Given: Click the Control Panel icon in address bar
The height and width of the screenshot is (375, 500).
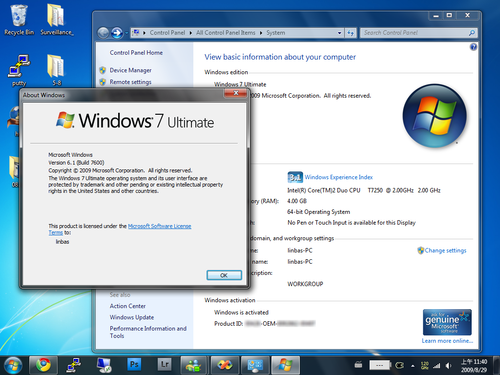Looking at the screenshot, I should [136, 33].
